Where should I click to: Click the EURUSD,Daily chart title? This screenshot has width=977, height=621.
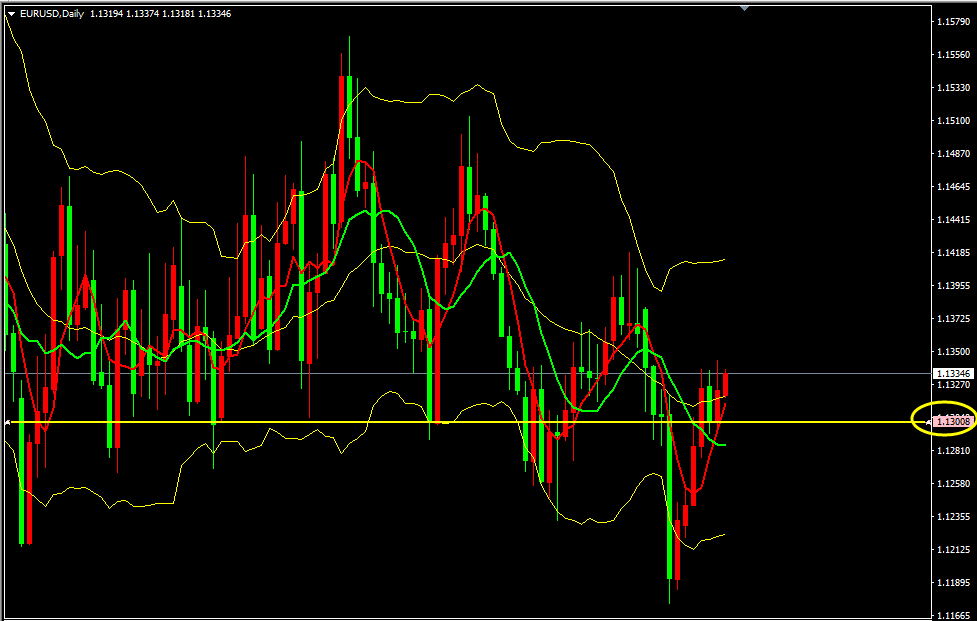[52, 14]
